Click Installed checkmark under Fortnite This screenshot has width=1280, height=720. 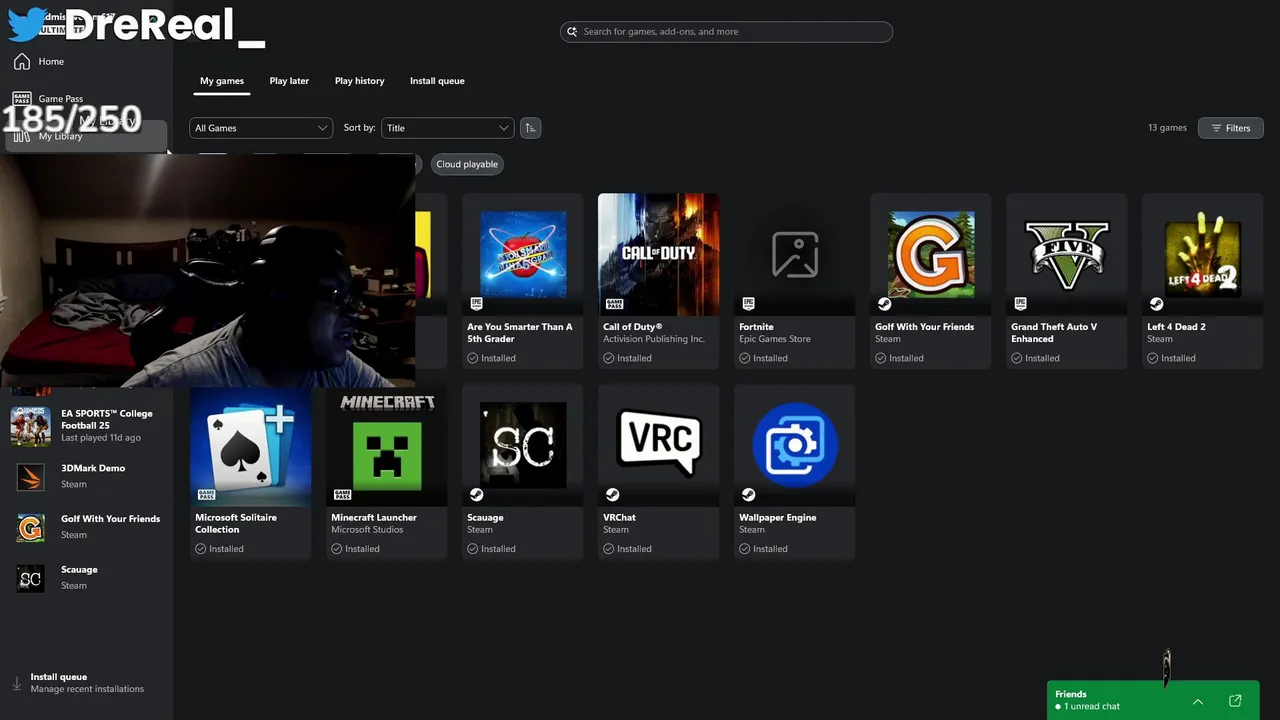(x=744, y=358)
